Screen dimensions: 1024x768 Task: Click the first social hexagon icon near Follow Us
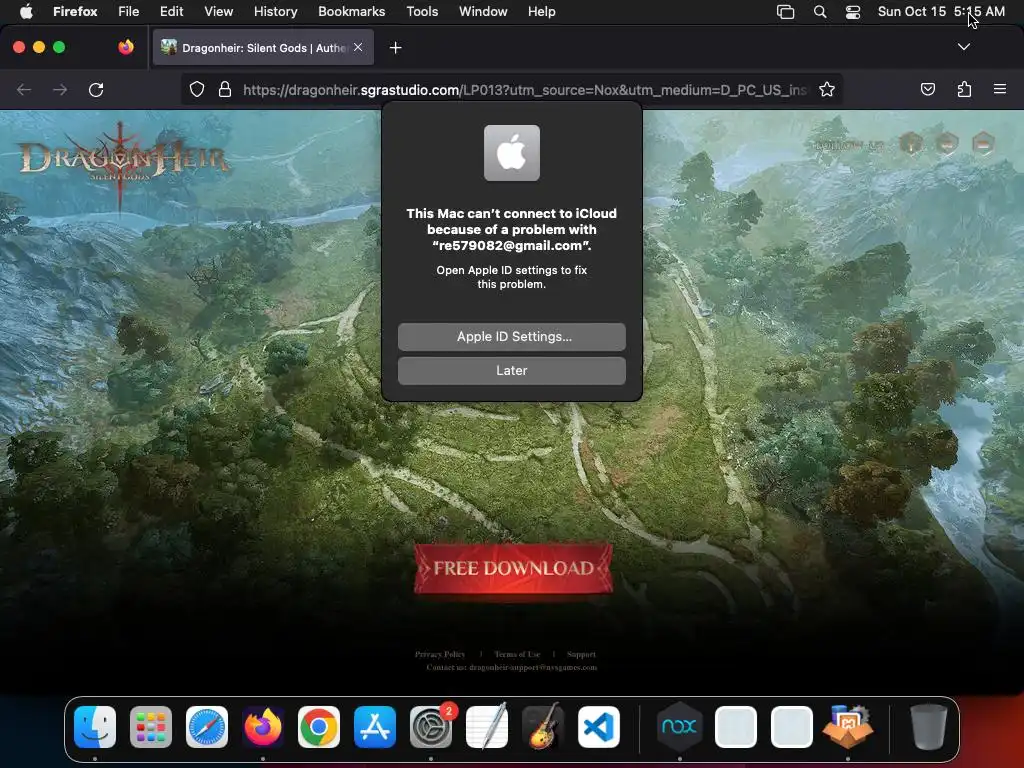pyautogui.click(x=911, y=143)
